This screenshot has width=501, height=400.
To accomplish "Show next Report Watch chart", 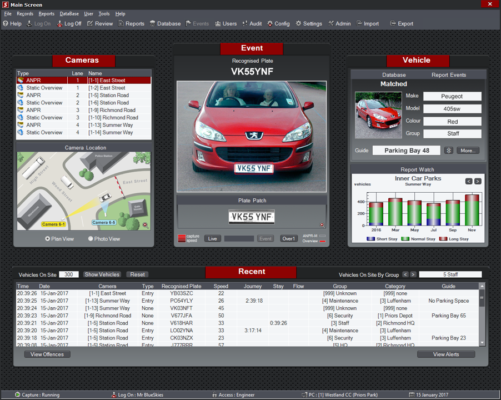I will [x=478, y=181].
